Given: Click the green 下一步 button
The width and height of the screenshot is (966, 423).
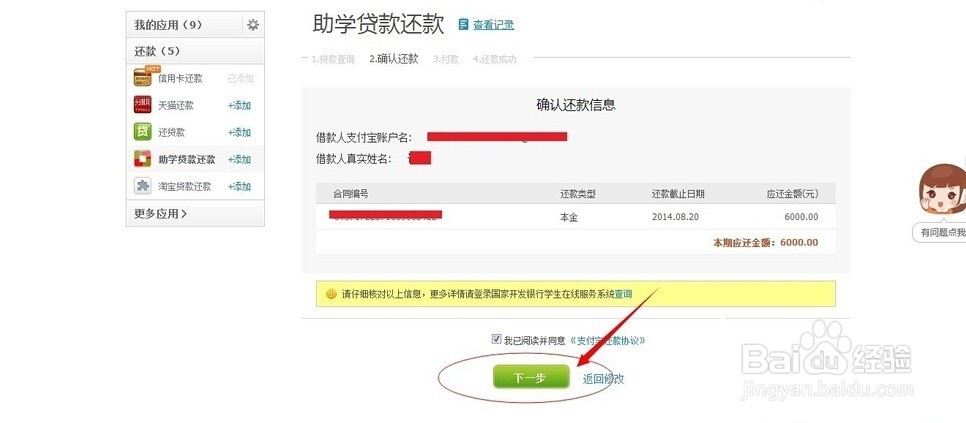Looking at the screenshot, I should tap(531, 377).
